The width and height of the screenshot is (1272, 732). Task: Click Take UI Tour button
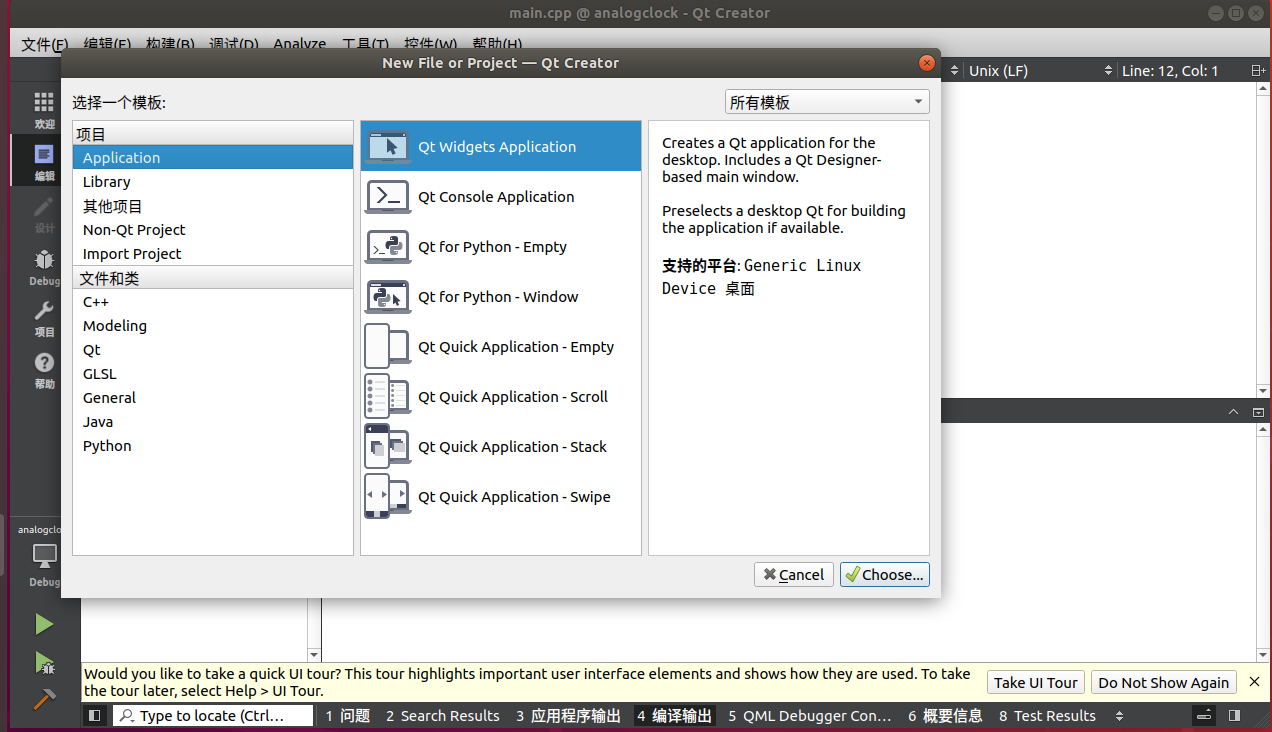click(x=1035, y=682)
